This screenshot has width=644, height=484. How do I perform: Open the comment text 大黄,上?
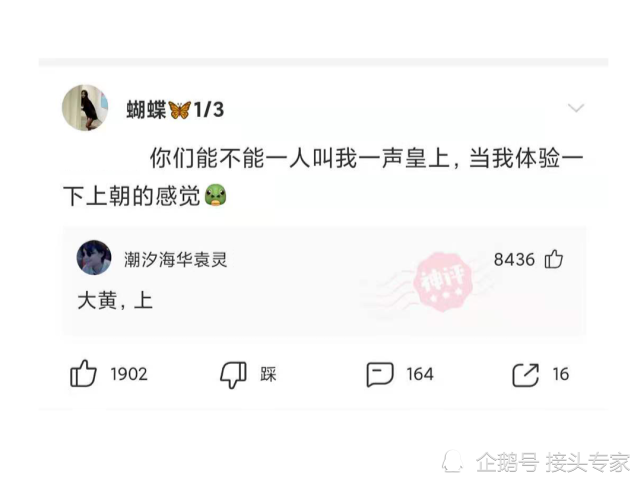[115, 301]
